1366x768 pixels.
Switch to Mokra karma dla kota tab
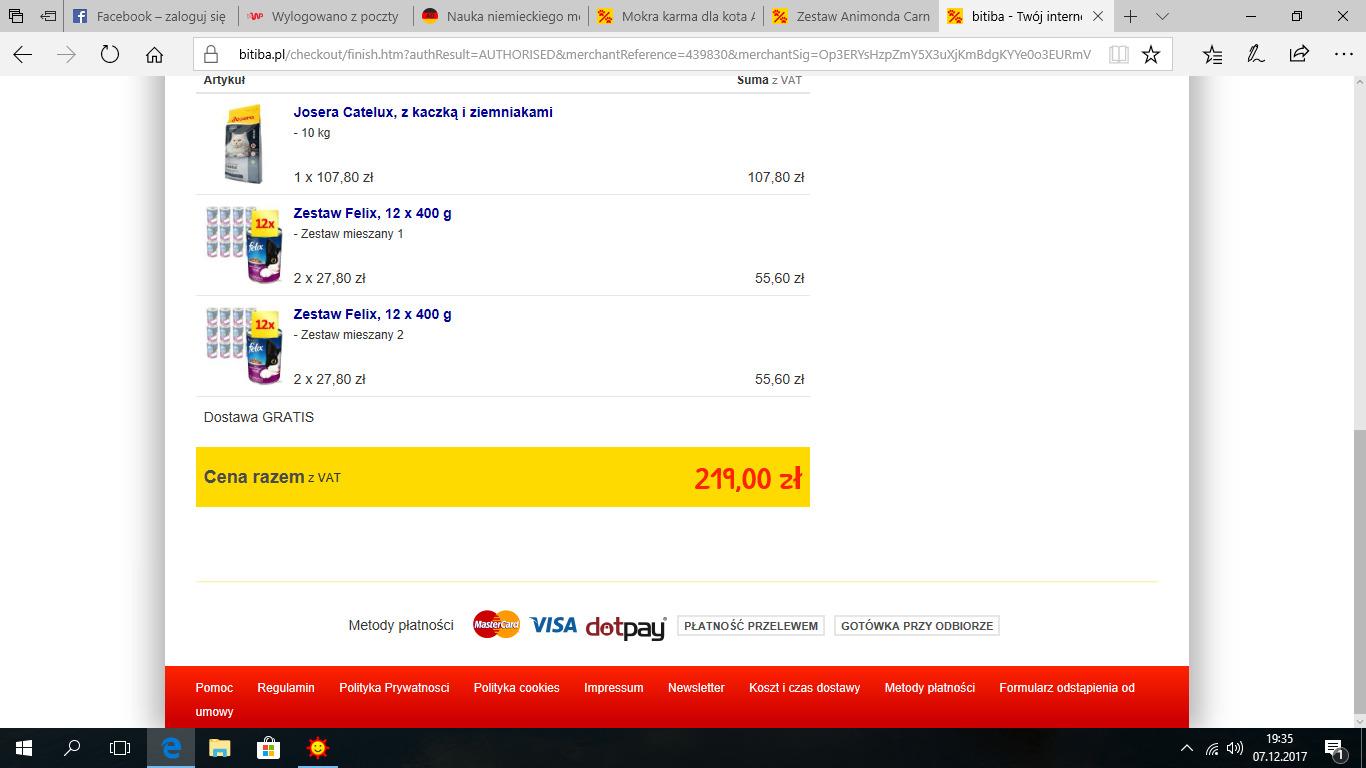point(675,16)
